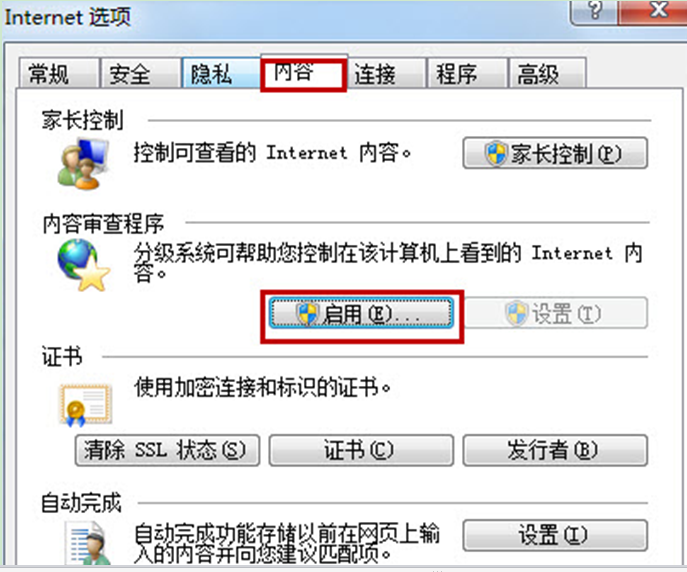Click the 发行者(B) button
The width and height of the screenshot is (687, 572).
(x=555, y=450)
